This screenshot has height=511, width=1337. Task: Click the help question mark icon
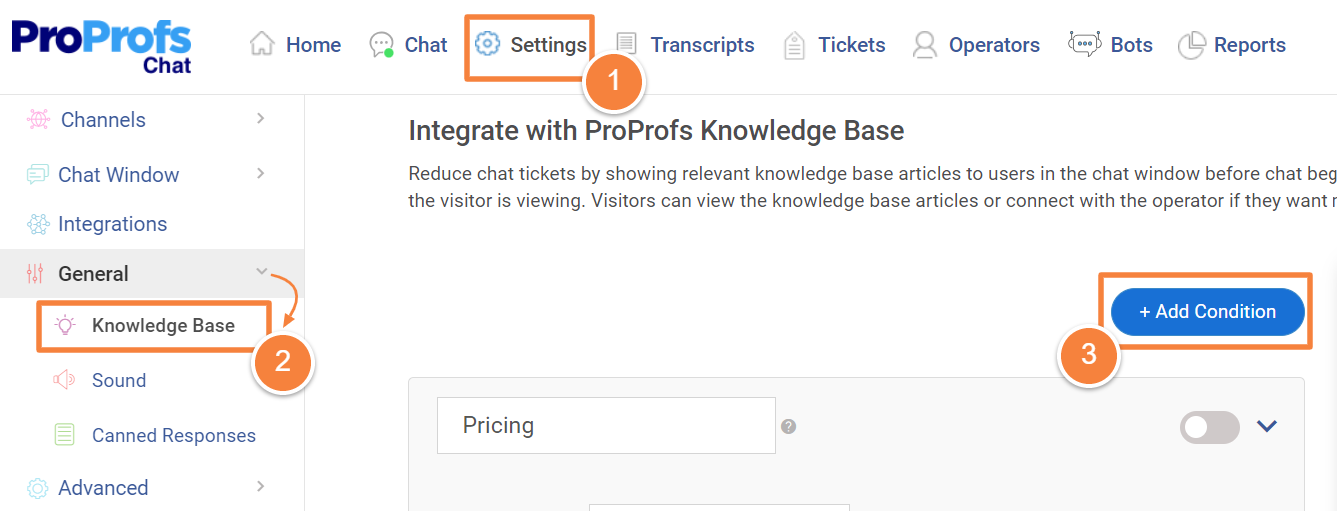coord(789,427)
